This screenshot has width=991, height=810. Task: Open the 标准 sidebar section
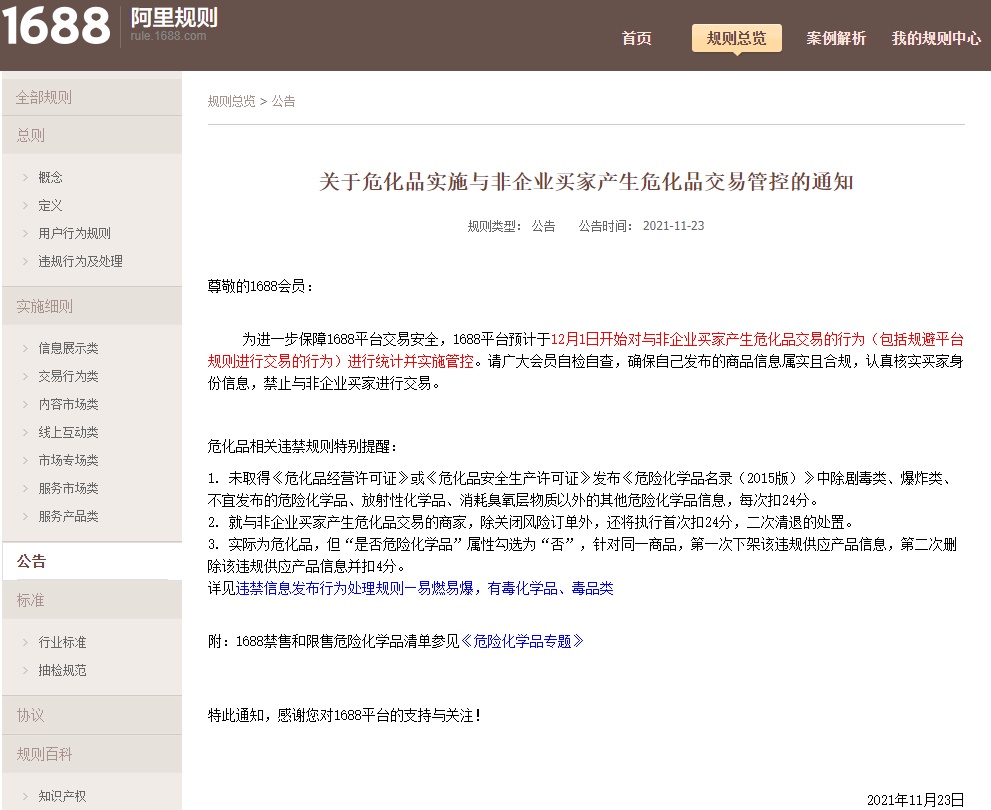coord(92,600)
